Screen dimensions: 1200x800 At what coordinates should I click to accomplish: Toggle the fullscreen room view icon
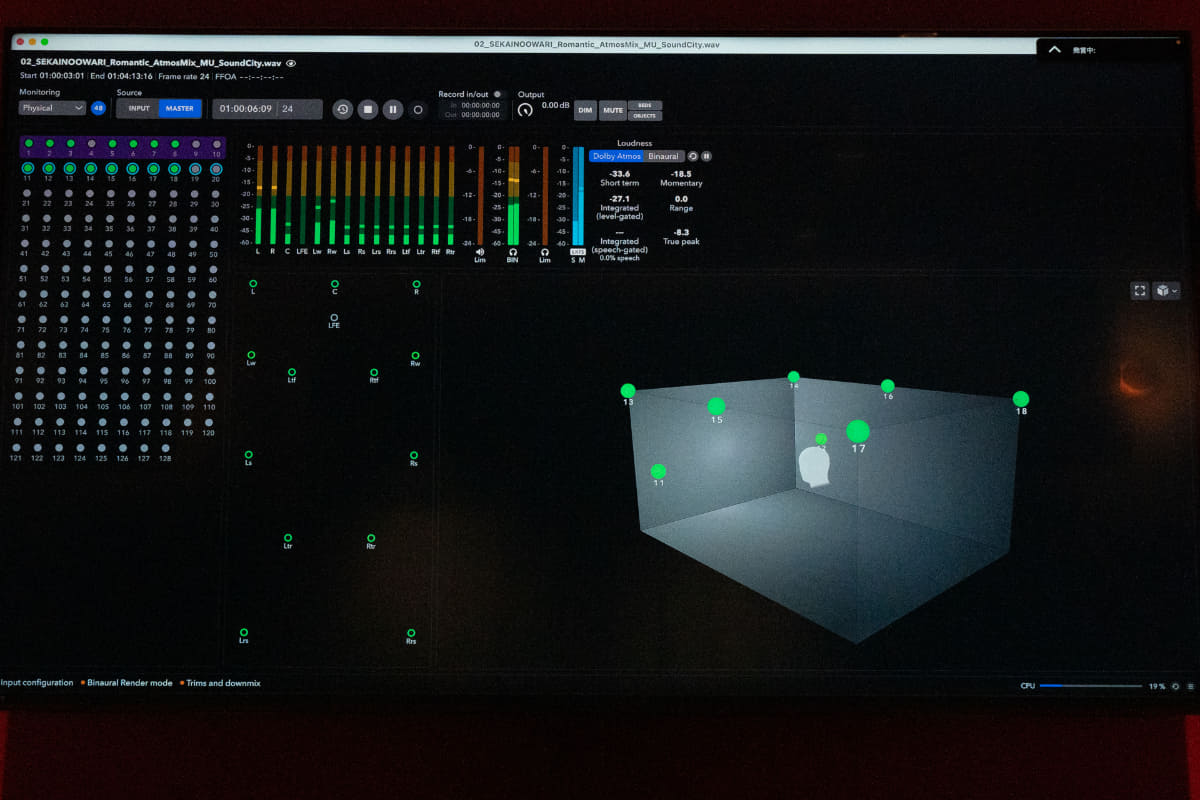(x=1140, y=290)
